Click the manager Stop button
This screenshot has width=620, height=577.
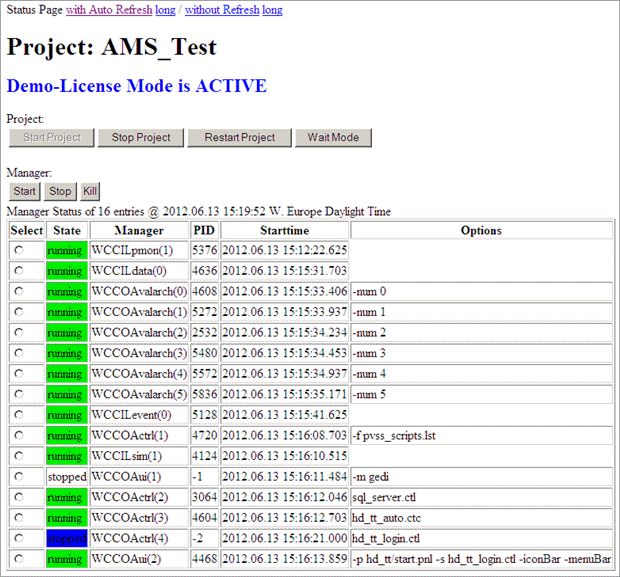[x=60, y=191]
